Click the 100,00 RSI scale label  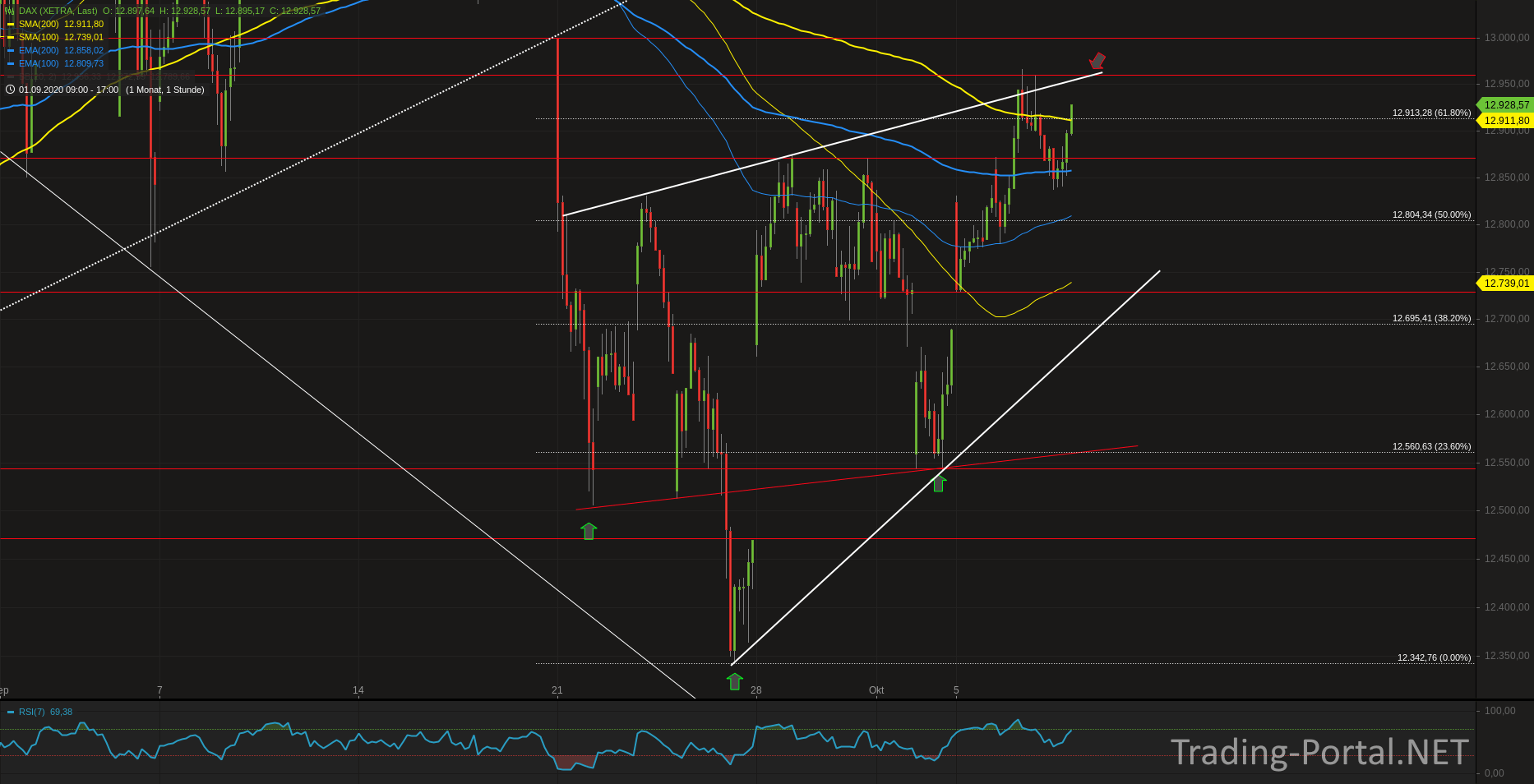point(1500,711)
